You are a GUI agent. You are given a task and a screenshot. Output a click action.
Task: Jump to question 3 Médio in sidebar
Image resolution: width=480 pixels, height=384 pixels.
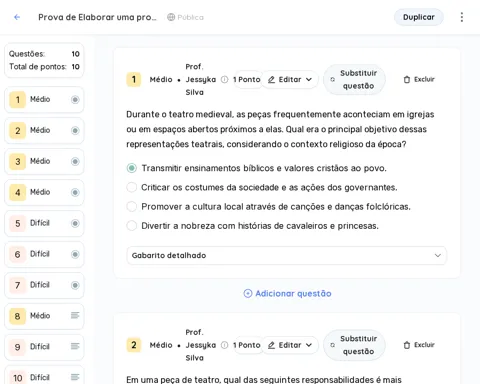[44, 161]
